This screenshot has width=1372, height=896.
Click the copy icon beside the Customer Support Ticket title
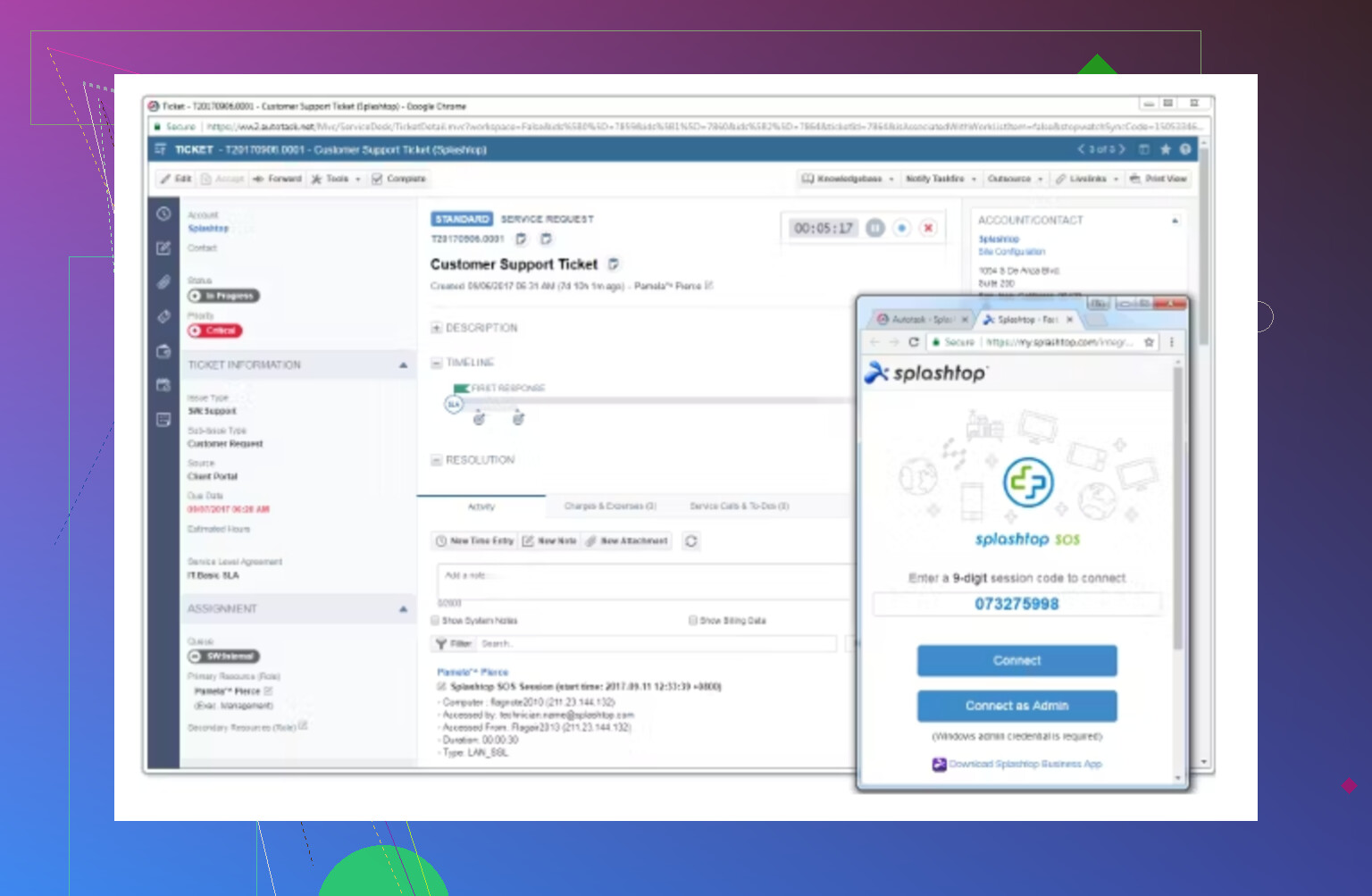pyautogui.click(x=613, y=264)
